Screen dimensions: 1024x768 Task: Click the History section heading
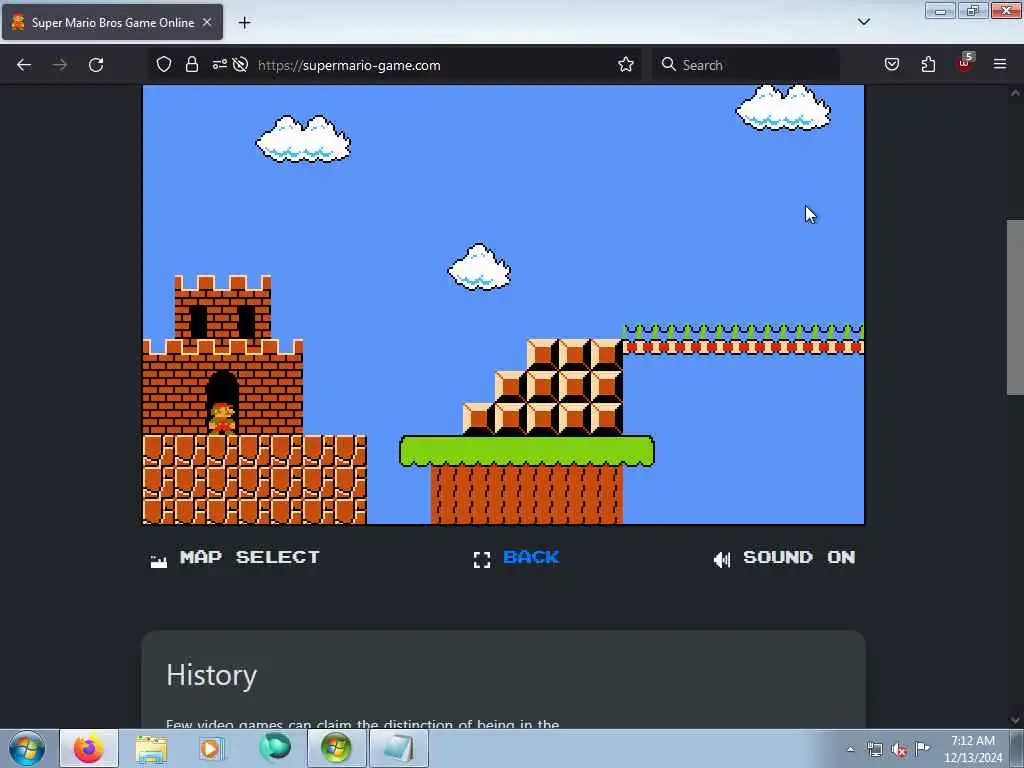[212, 675]
